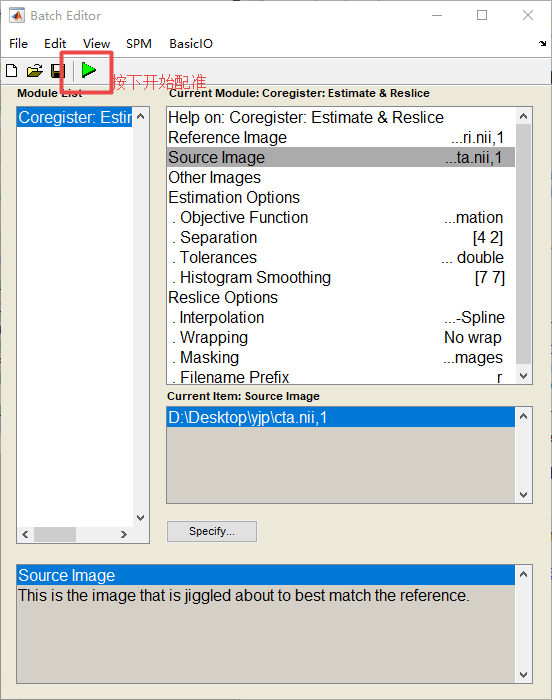The width and height of the screenshot is (552, 700).
Task: Open the File menu
Action: [18, 44]
